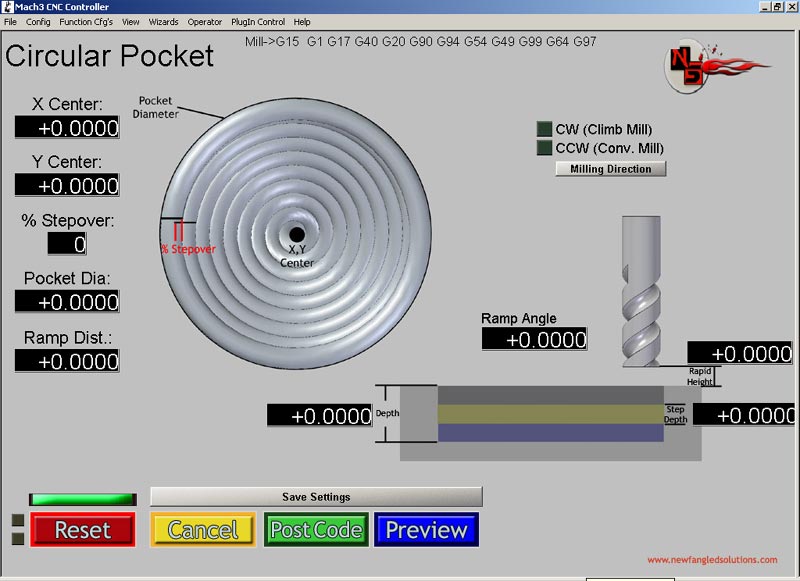
Task: Open the PlugIn Control menu
Action: click(x=258, y=22)
